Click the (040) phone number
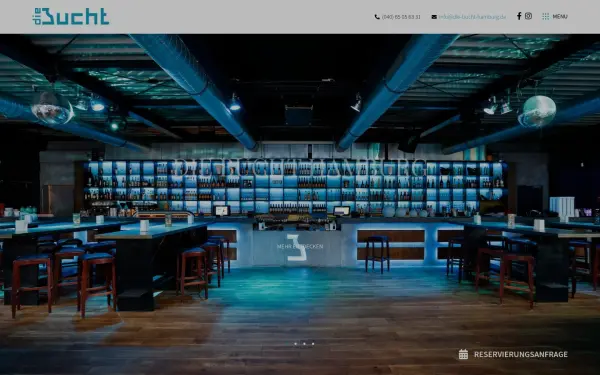Viewport: 600px width, 375px height. point(401,17)
